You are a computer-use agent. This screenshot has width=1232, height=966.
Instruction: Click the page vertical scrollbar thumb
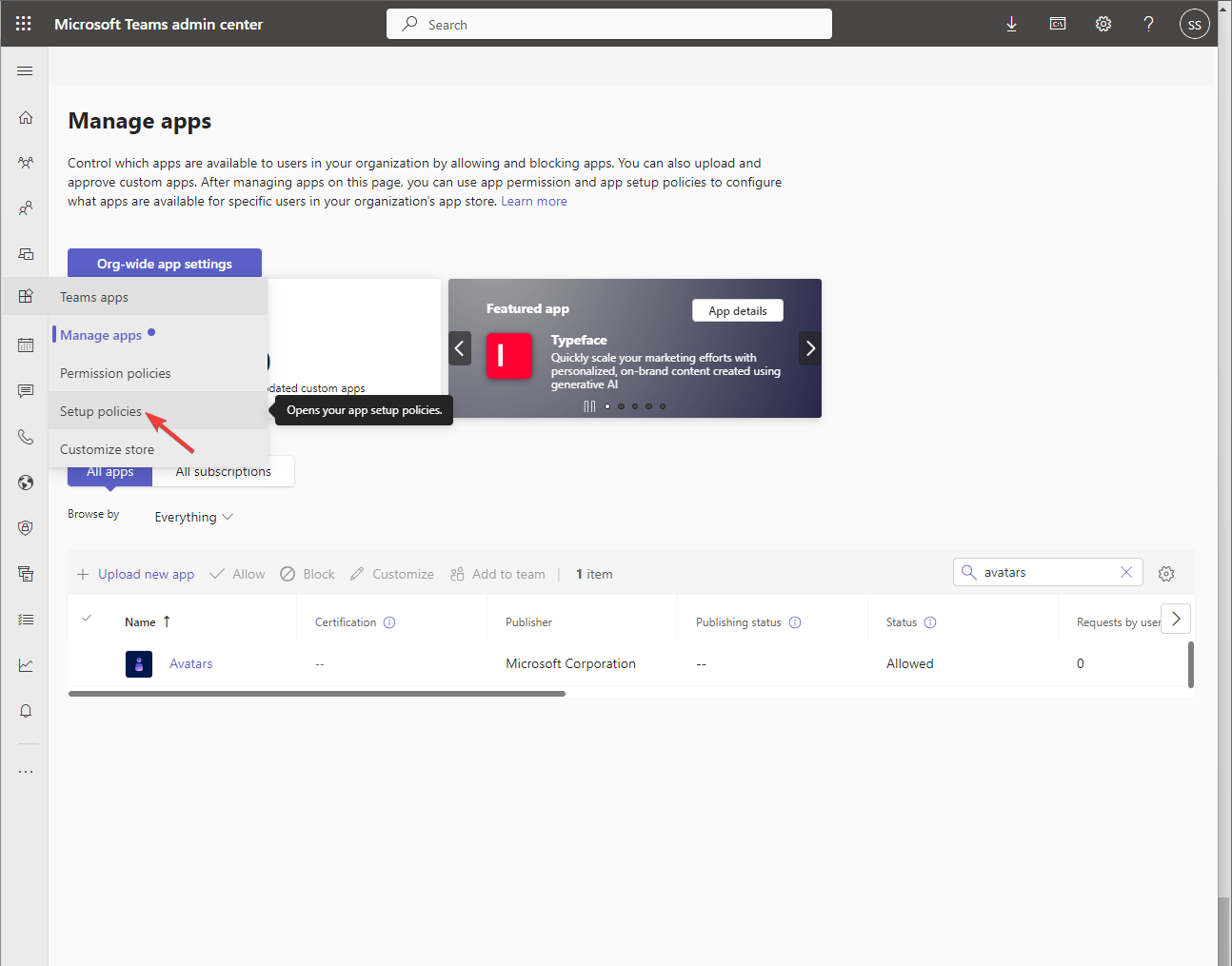(1224, 930)
